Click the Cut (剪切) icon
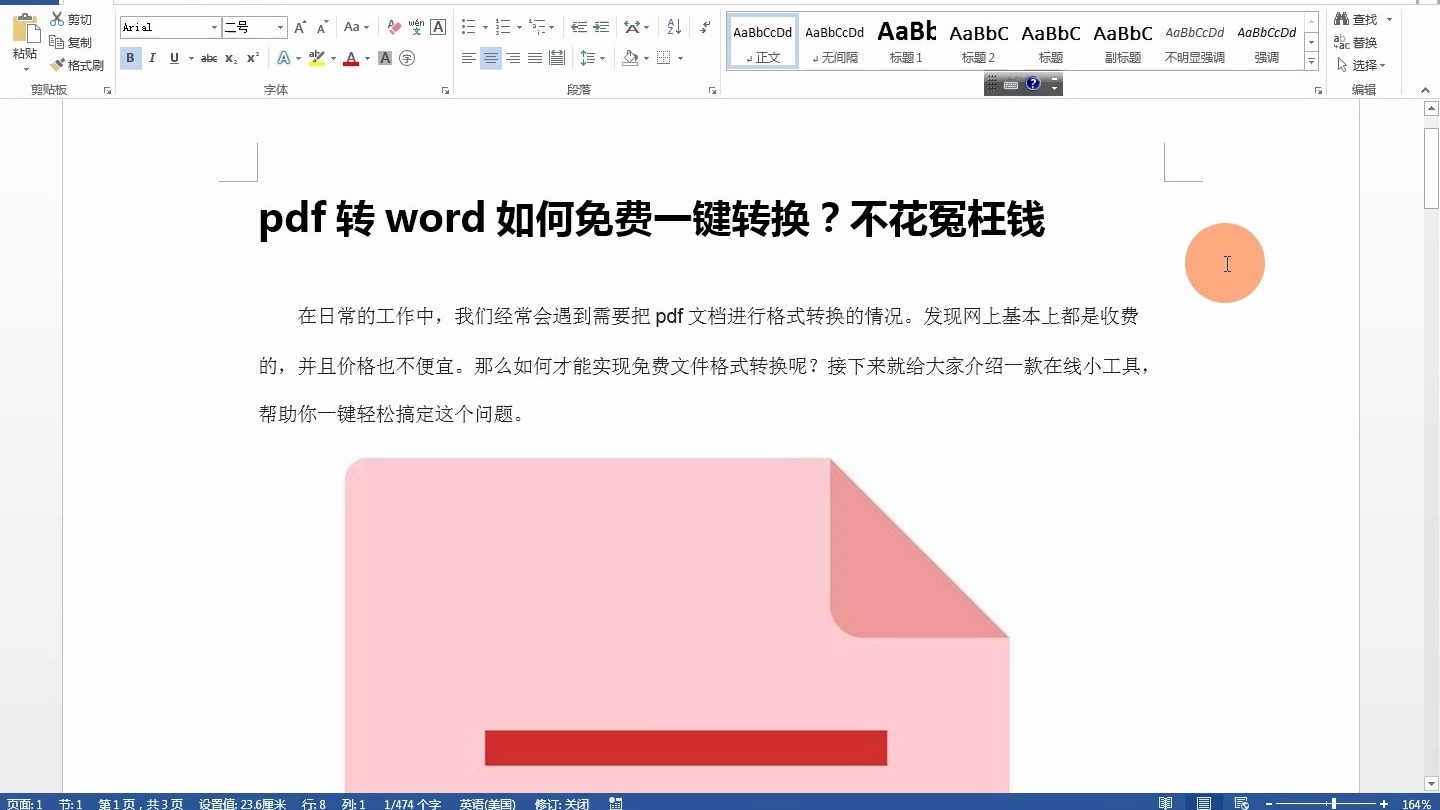Screen dimensions: 1440x810 tap(60, 18)
